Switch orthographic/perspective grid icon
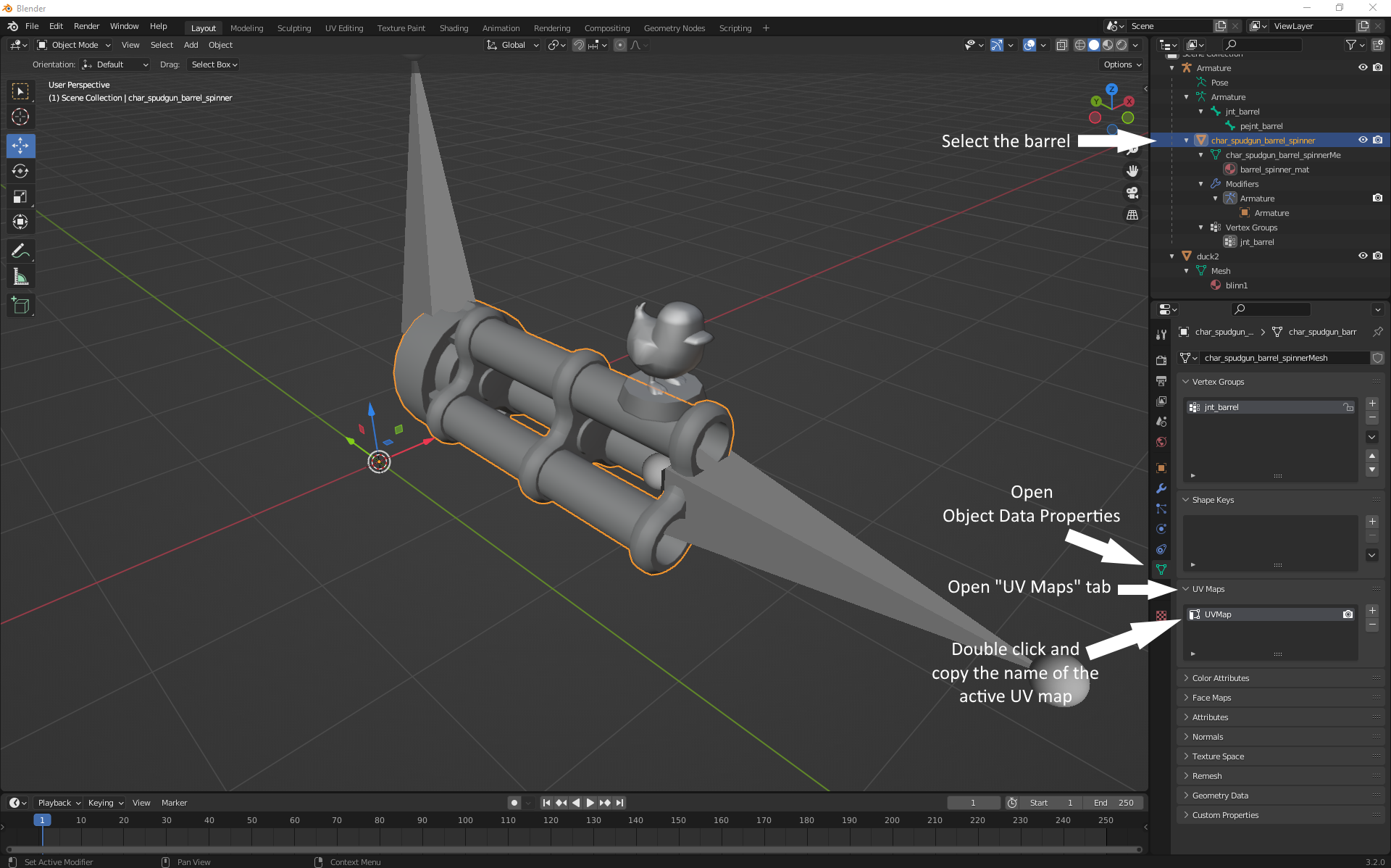 (1132, 214)
